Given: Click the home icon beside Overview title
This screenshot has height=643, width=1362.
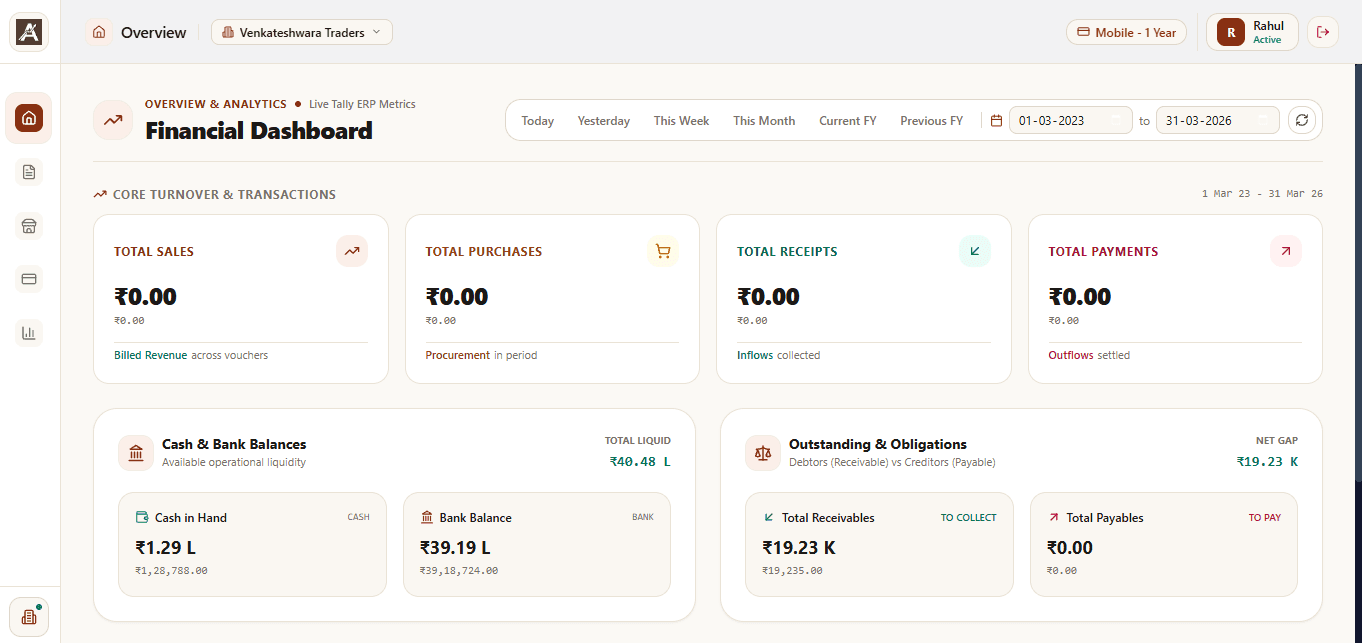Looking at the screenshot, I should pyautogui.click(x=99, y=32).
